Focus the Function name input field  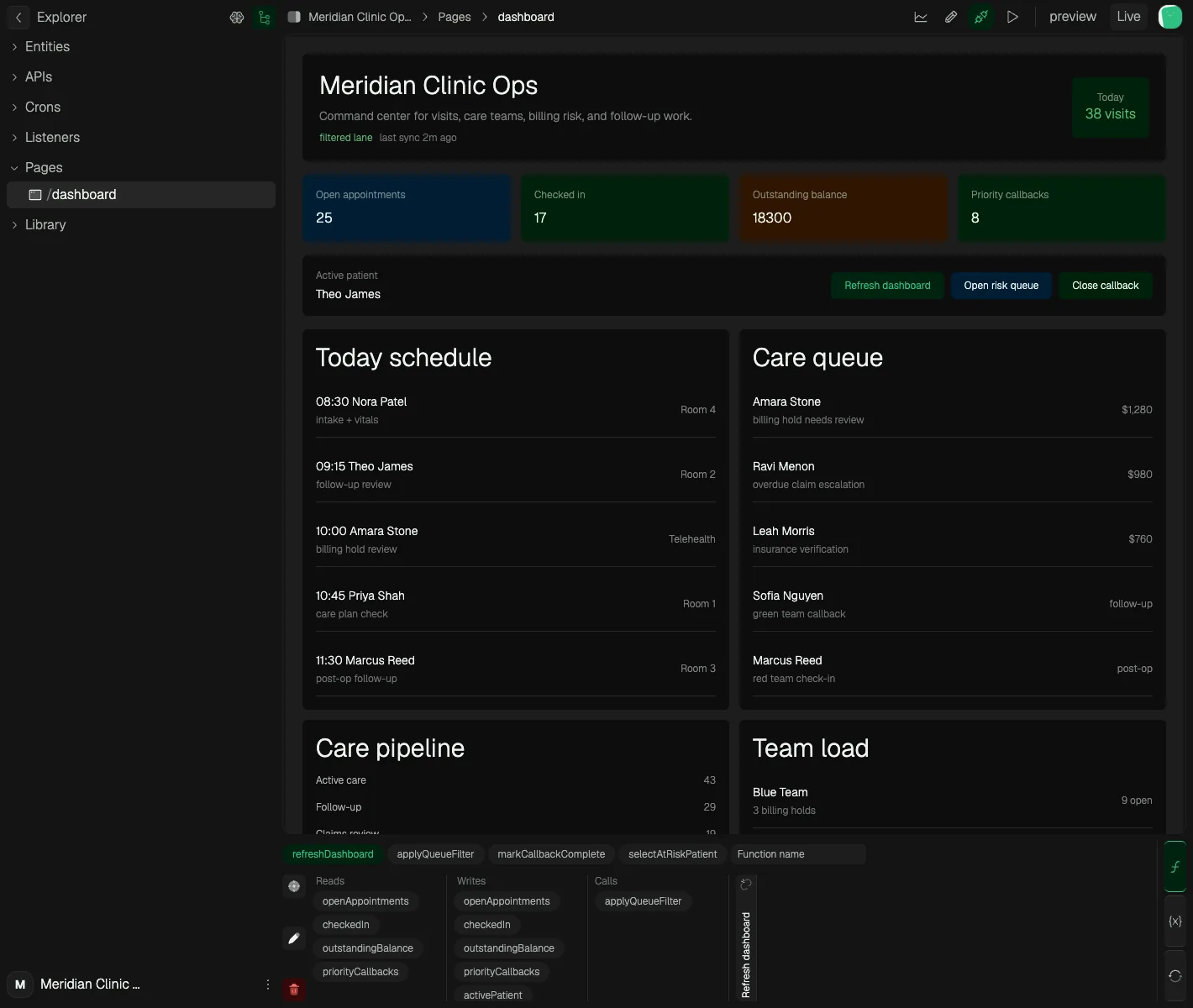click(x=798, y=854)
